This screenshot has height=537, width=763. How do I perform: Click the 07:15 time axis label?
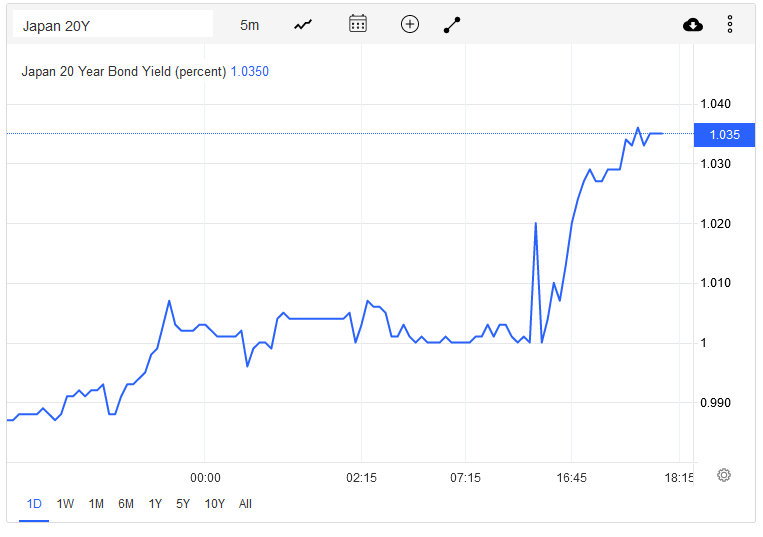tap(466, 478)
